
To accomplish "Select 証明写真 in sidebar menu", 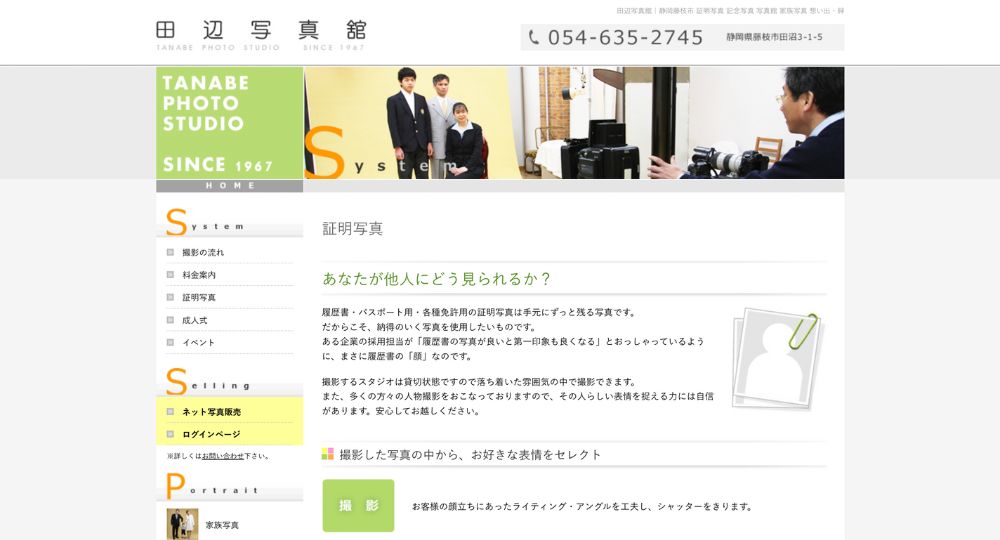I will pyautogui.click(x=199, y=297).
